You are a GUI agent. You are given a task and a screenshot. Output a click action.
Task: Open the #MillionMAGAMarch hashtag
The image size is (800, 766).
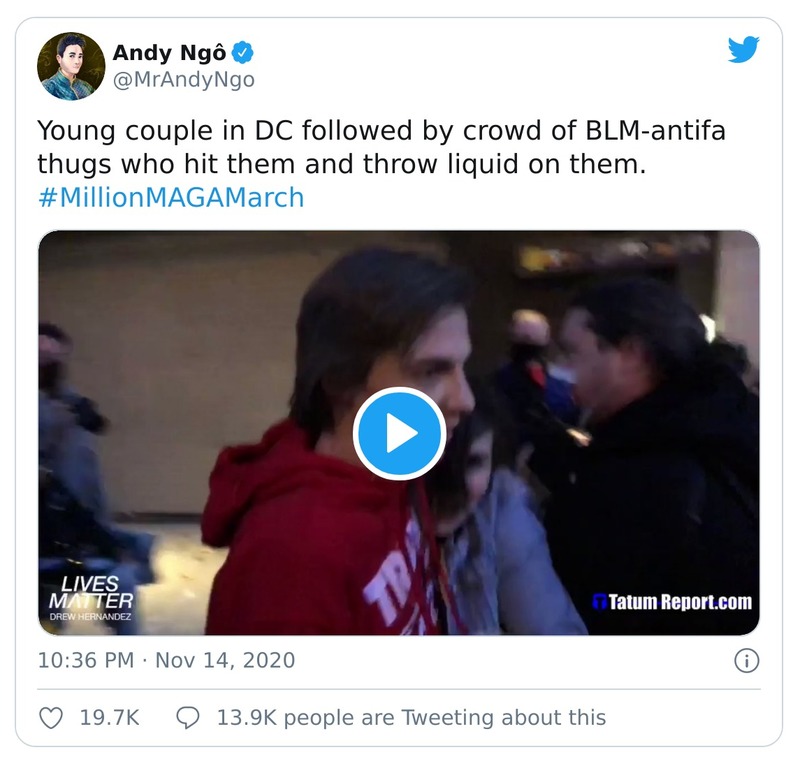pos(171,197)
